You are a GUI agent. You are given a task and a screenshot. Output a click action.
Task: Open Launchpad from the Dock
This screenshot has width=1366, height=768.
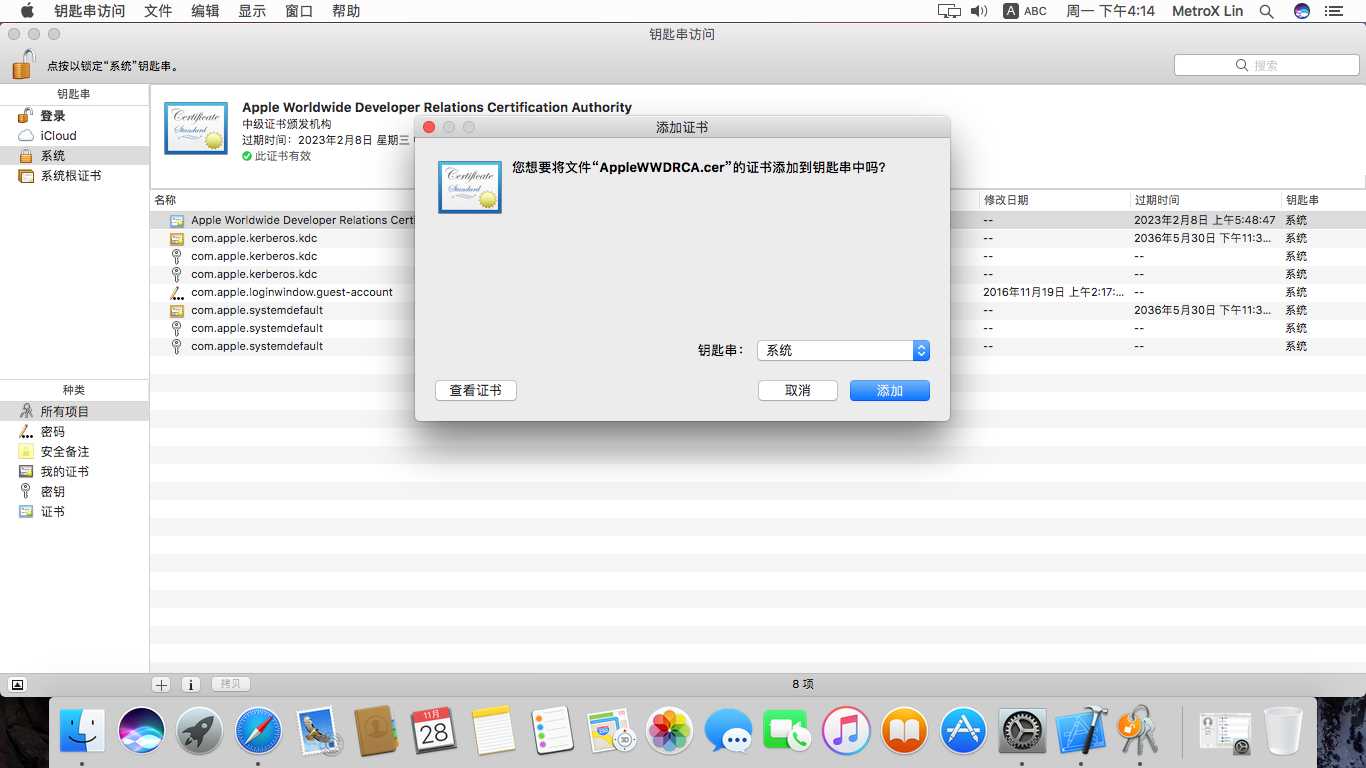click(200, 731)
